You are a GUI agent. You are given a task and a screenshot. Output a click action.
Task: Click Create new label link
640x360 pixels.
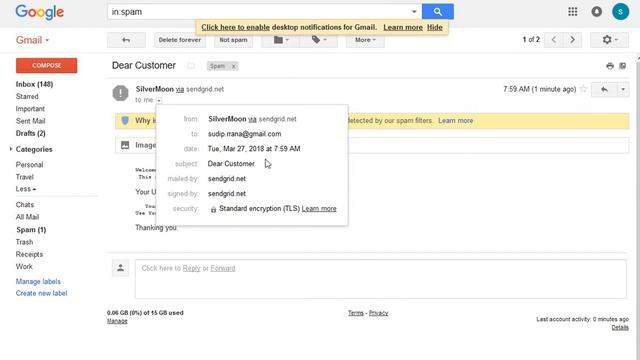pyautogui.click(x=41, y=293)
